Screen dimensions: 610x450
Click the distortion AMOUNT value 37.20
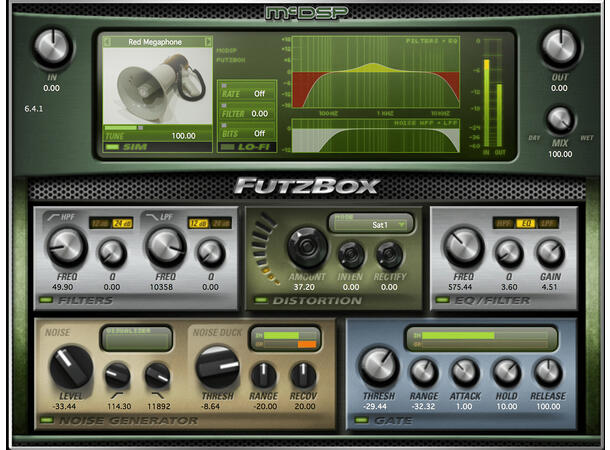[x=304, y=287]
